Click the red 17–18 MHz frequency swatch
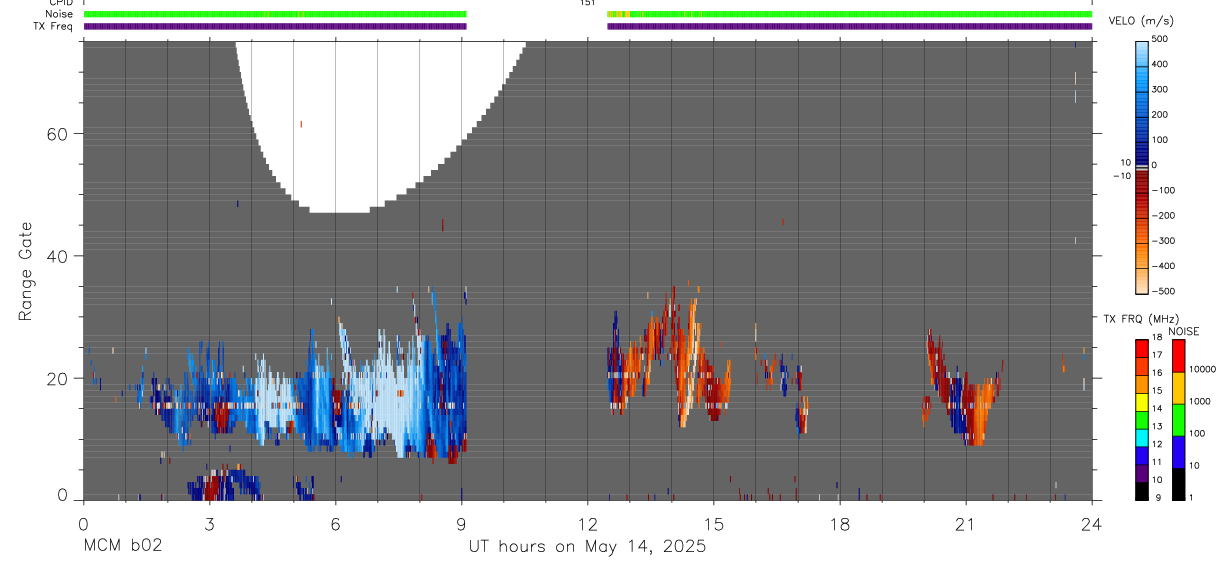The width and height of the screenshot is (1228, 567). pos(1142,348)
